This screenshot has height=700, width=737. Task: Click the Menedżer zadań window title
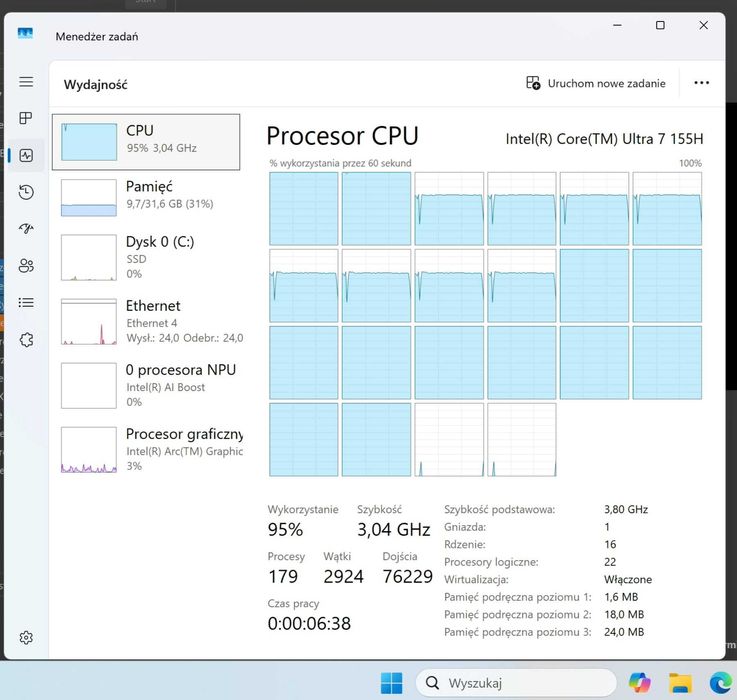pyautogui.click(x=97, y=37)
